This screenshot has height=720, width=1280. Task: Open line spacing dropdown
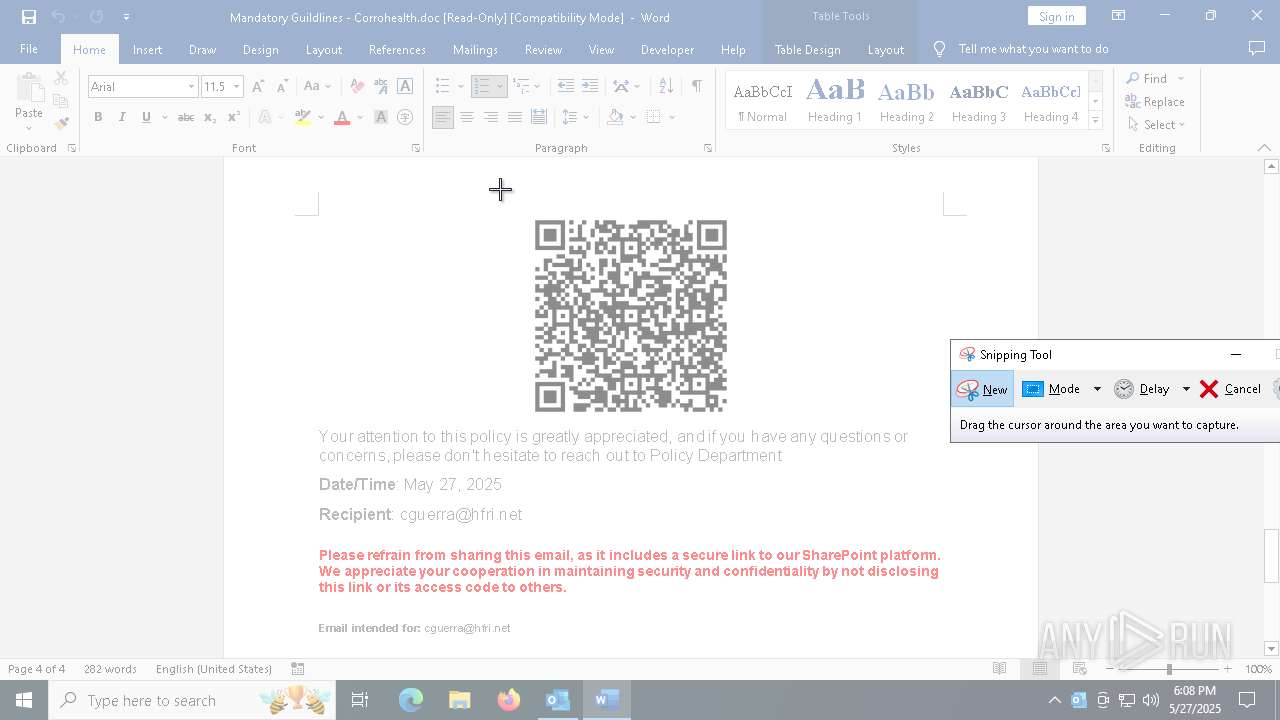pyautogui.click(x=575, y=117)
